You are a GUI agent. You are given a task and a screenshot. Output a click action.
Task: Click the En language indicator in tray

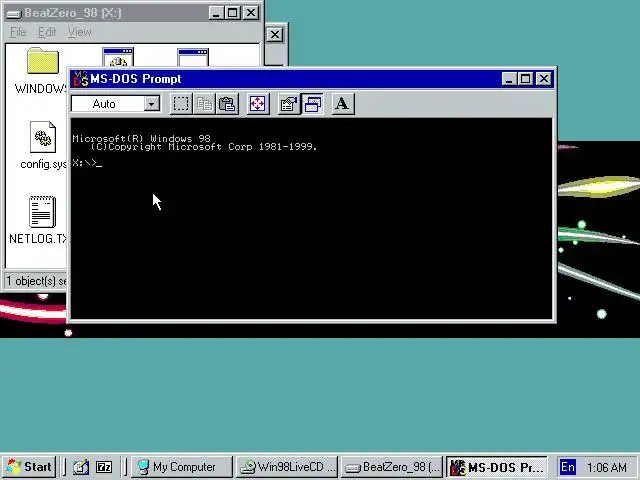[x=568, y=467]
